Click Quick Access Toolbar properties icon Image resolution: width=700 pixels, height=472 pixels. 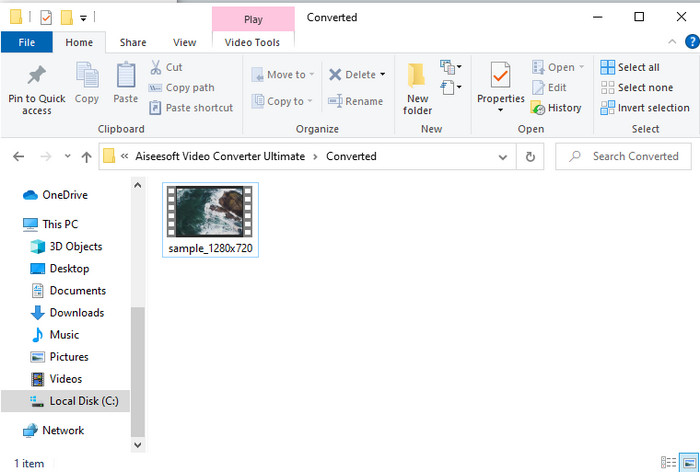pos(46,17)
